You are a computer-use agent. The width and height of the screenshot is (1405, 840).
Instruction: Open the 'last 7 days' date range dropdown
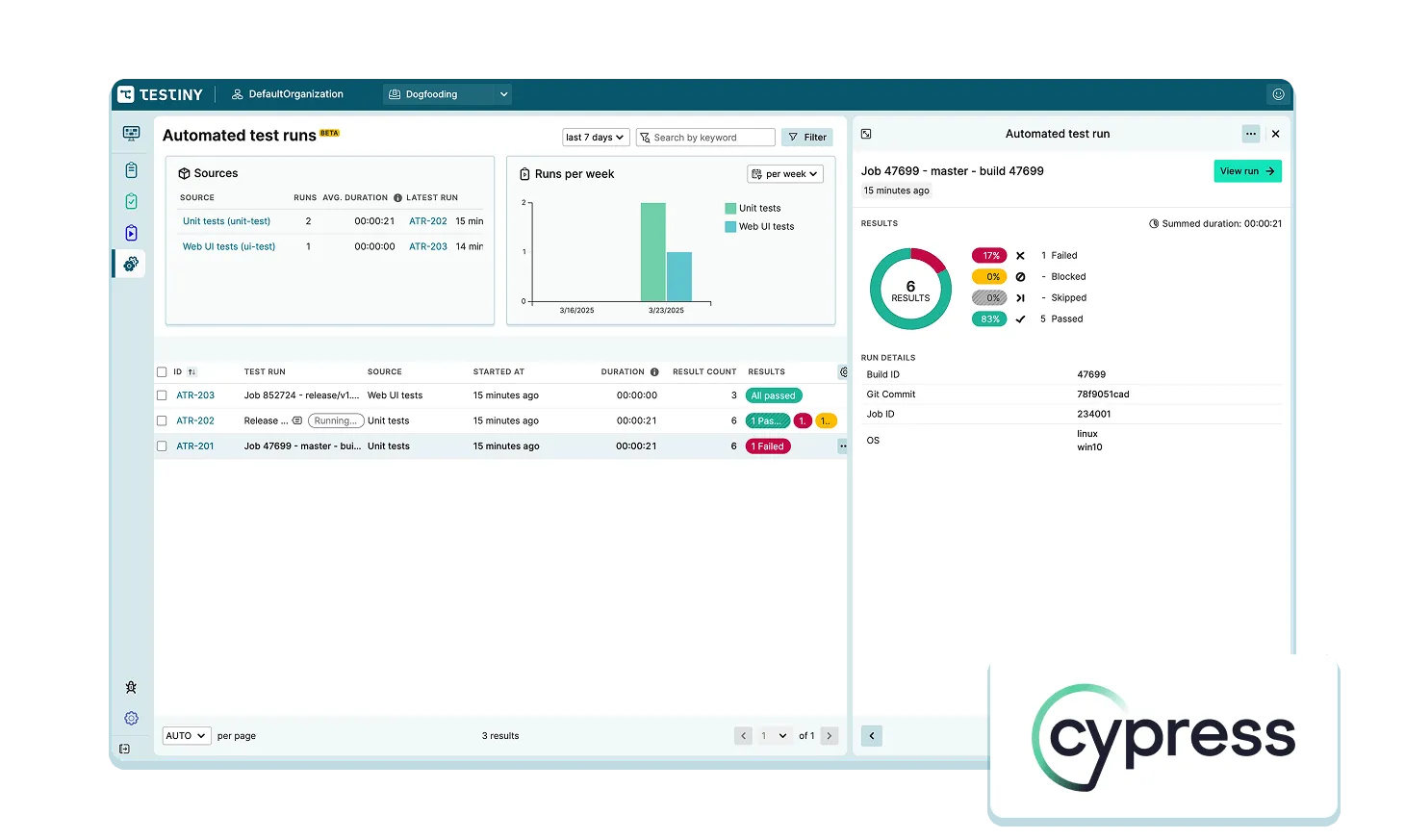pos(595,138)
